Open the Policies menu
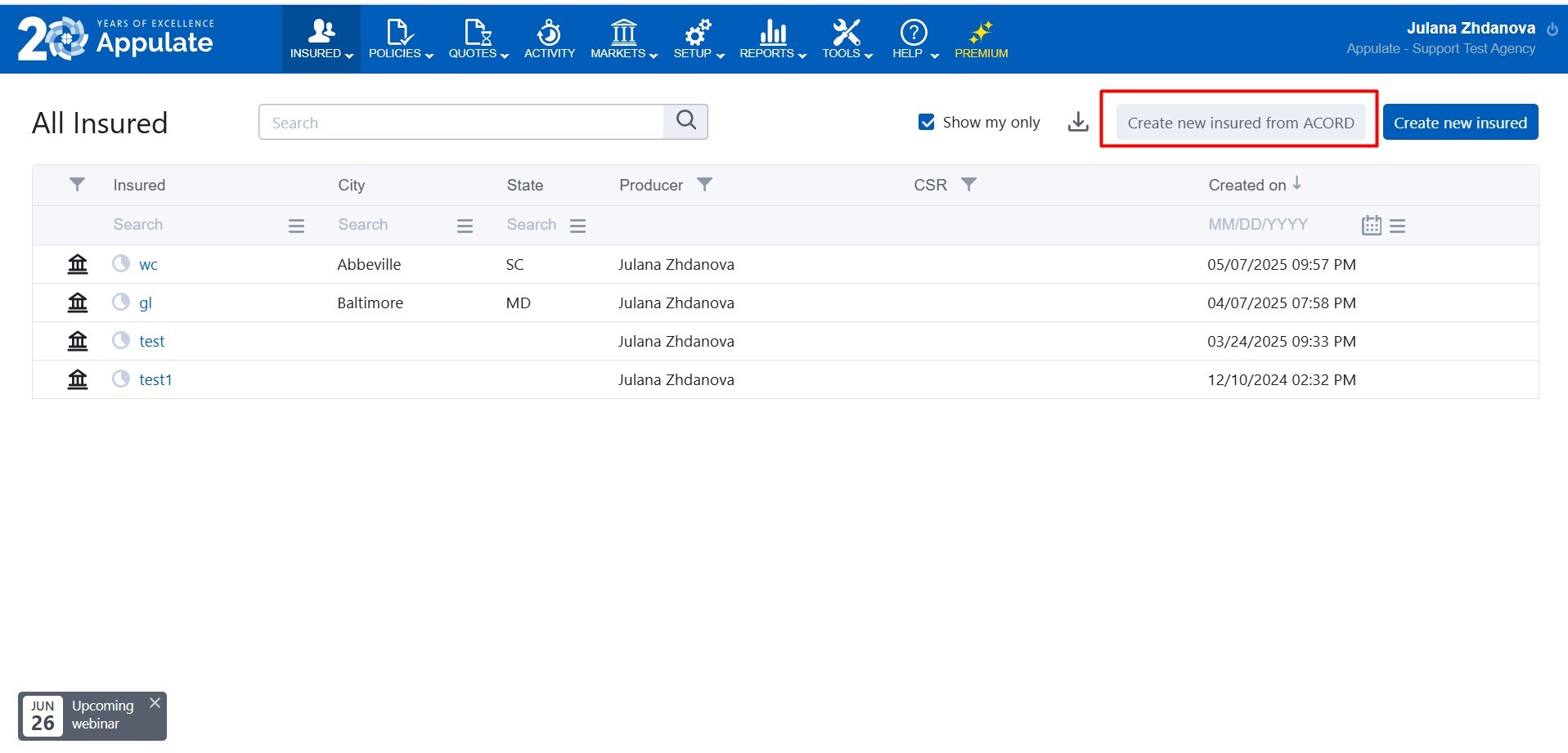1568x753 pixels. [x=400, y=39]
